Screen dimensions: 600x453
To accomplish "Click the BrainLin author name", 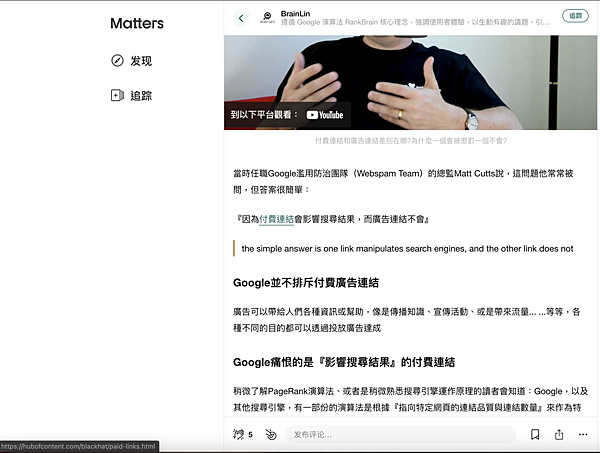I will coord(295,14).
